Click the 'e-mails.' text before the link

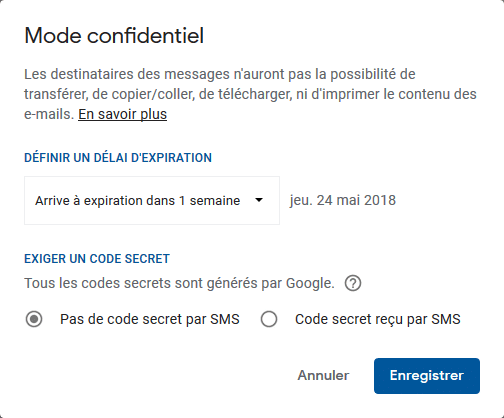pyautogui.click(x=49, y=114)
